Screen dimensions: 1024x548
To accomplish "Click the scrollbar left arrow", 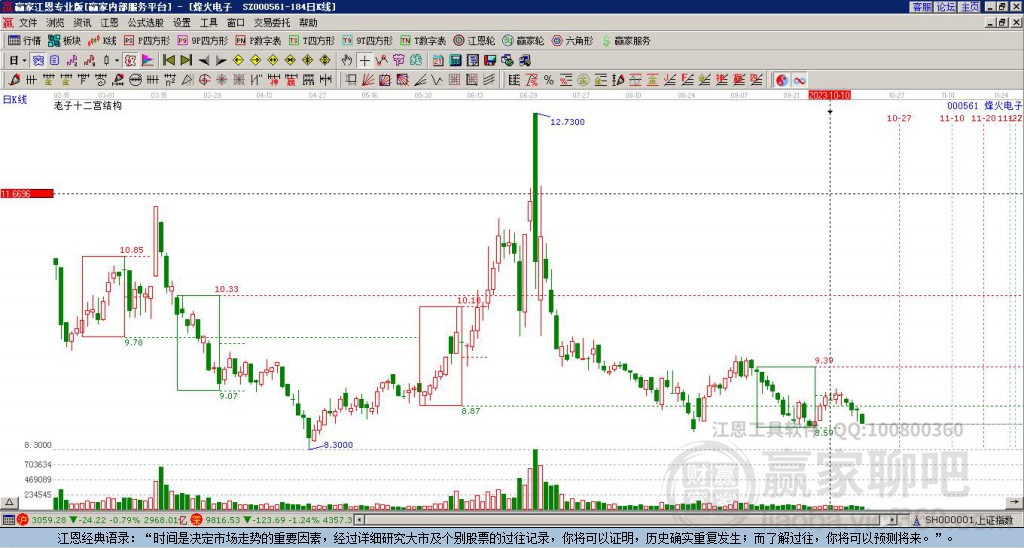I will pyautogui.click(x=360, y=520).
